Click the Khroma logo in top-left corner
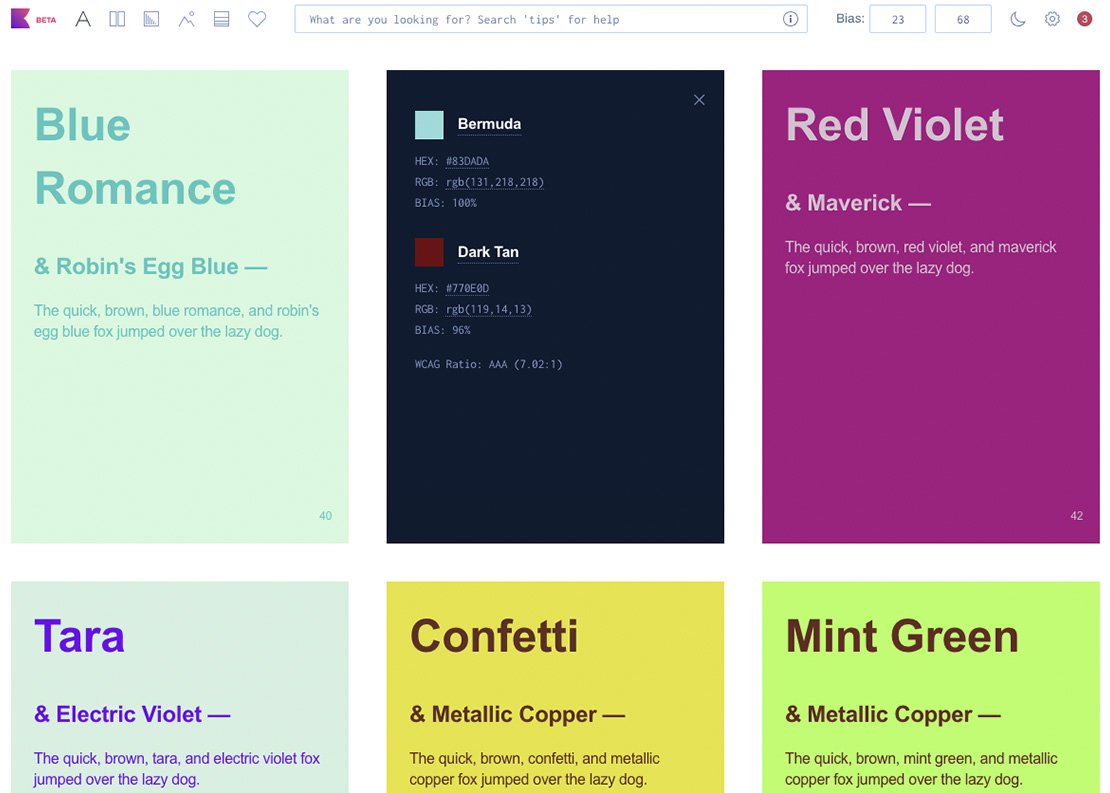 20,17
